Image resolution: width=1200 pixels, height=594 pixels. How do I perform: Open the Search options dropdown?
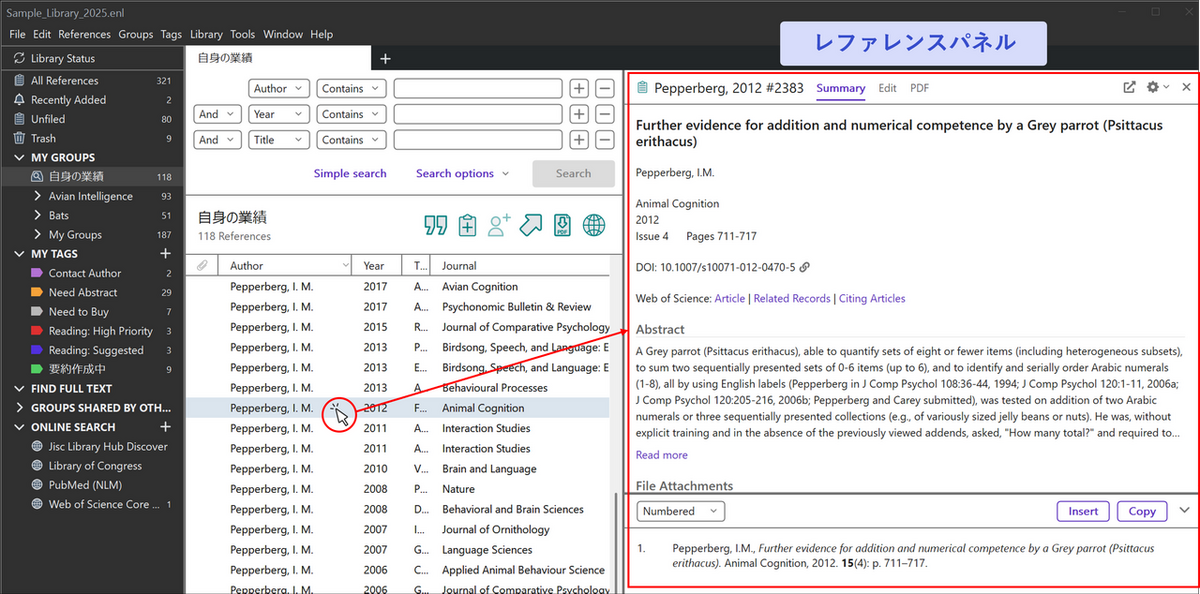(463, 173)
